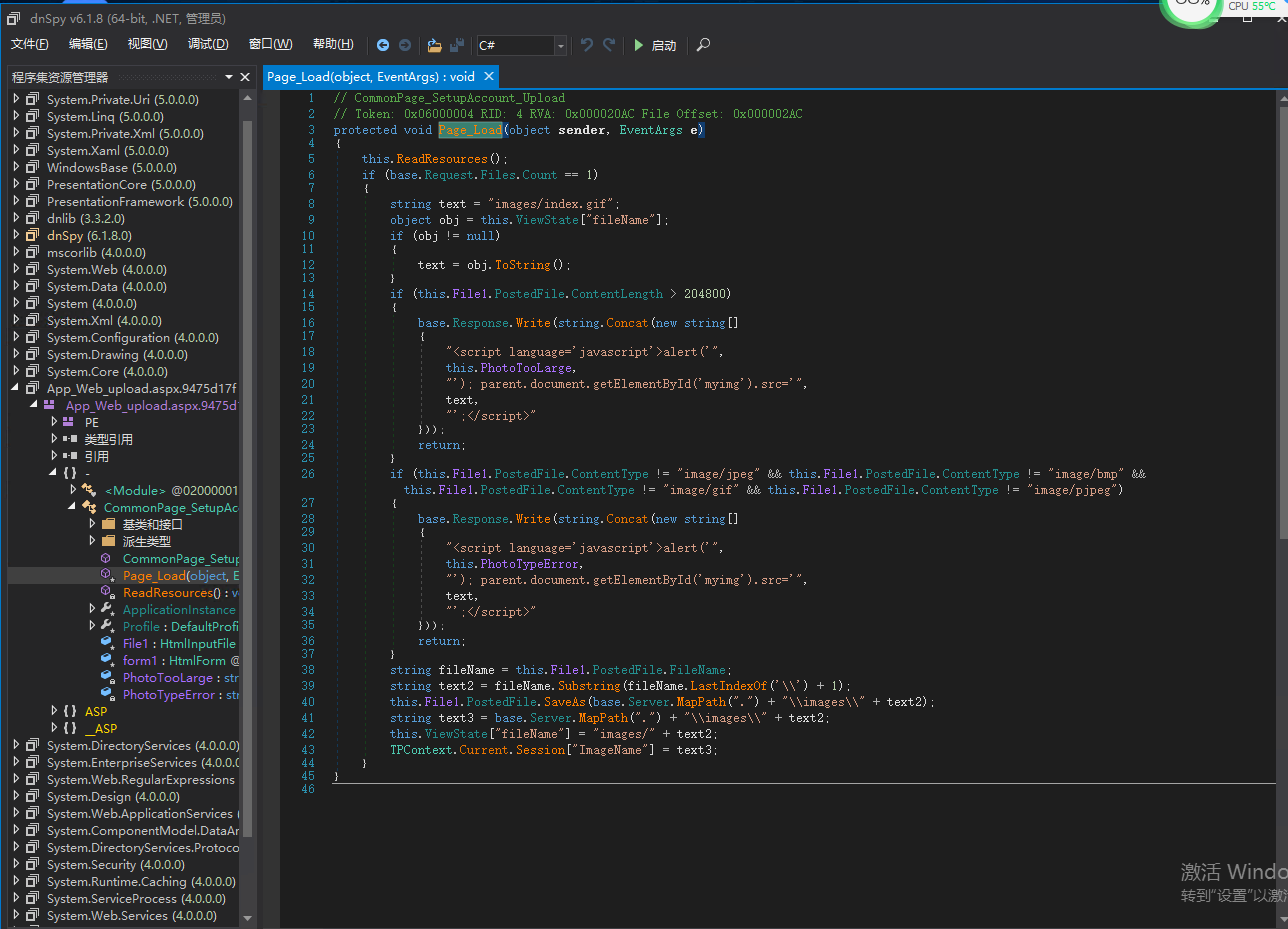
Task: Close the 程序集资源管理器 panel
Action: coord(245,77)
